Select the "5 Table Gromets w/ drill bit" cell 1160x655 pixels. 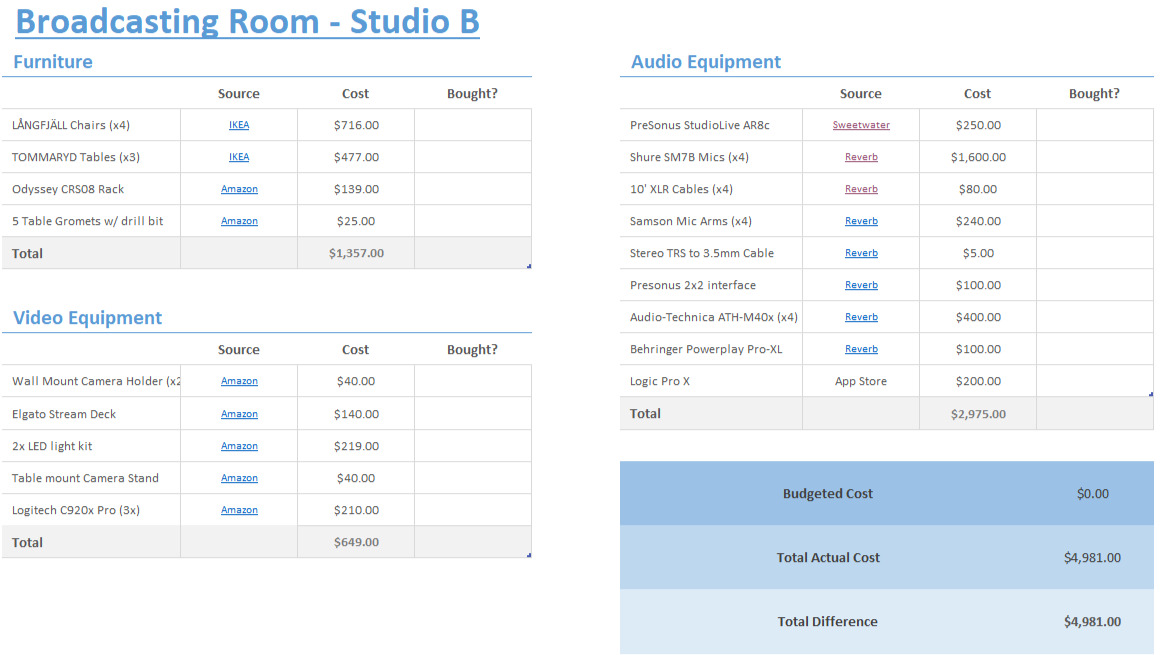[x=91, y=221]
